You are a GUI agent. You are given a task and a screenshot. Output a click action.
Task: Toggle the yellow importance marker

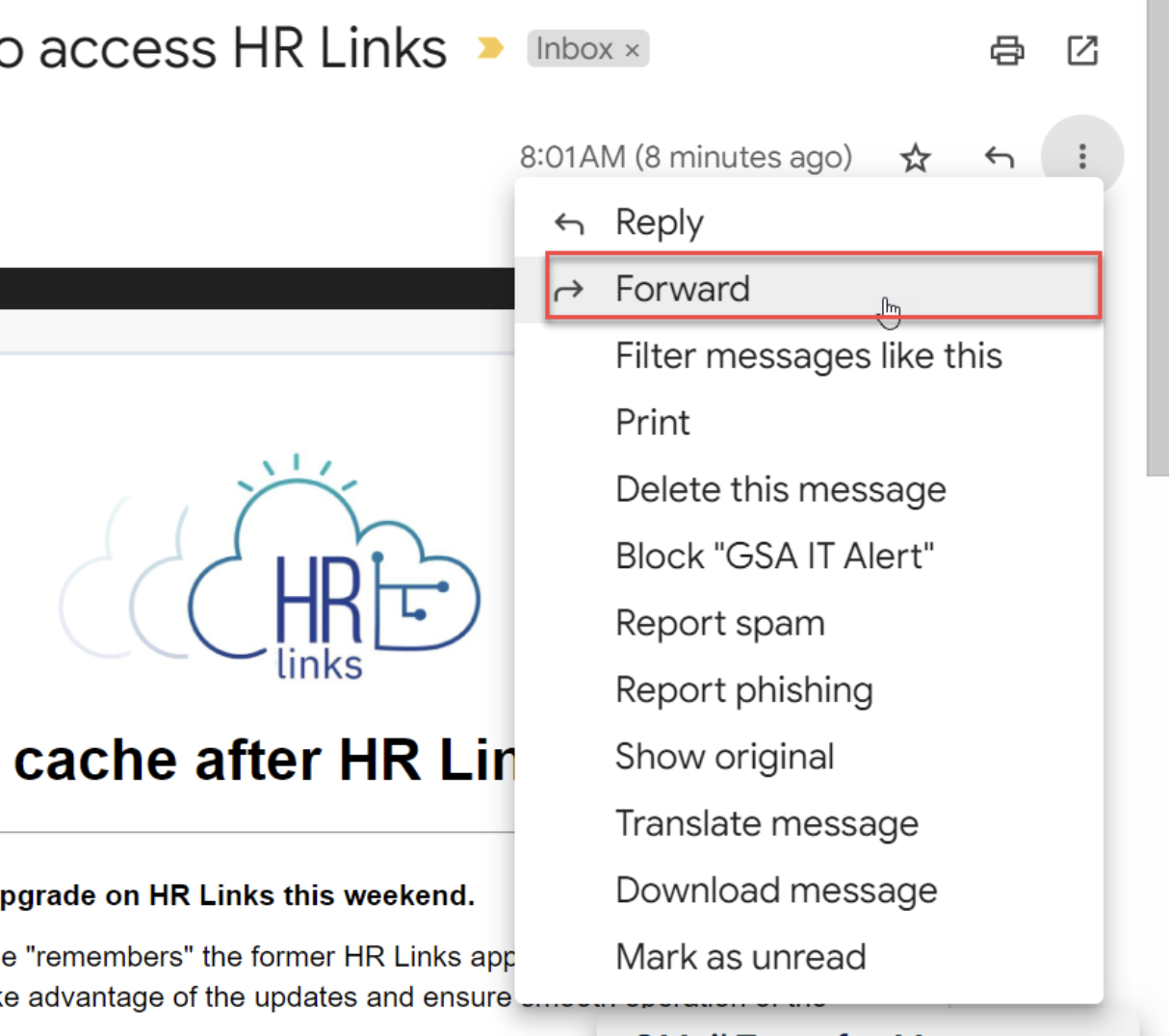point(490,48)
